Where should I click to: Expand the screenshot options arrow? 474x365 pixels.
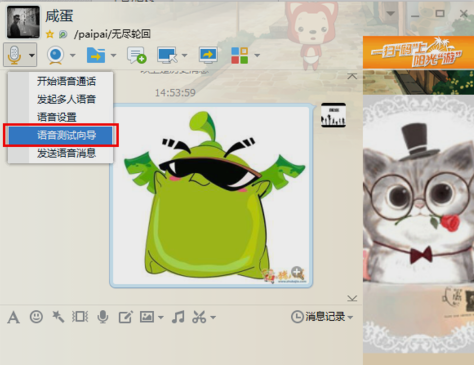coord(213,317)
